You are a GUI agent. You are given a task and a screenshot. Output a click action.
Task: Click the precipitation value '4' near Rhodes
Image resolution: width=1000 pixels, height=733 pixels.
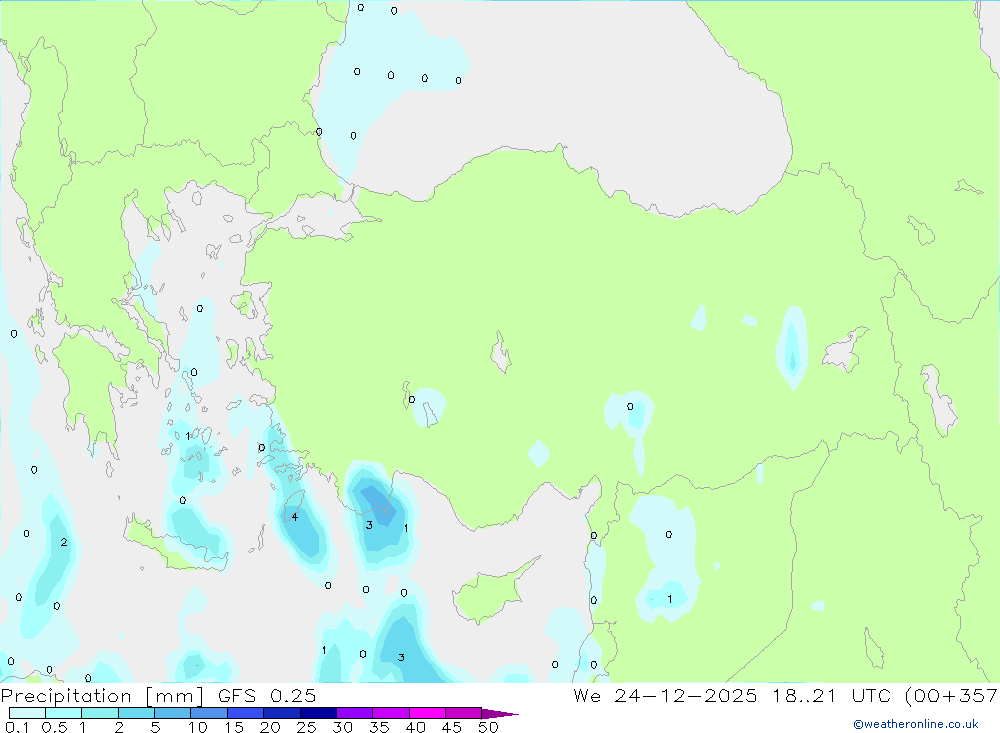[x=295, y=517]
